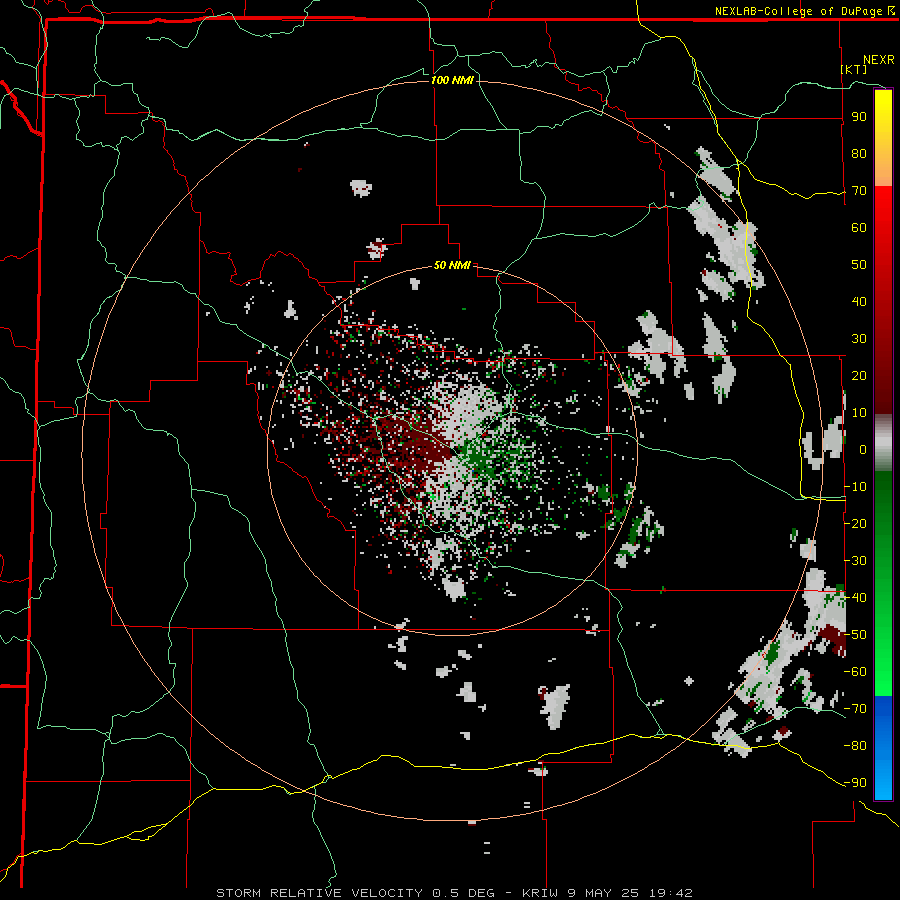Click the -80 value on velocity scale
Screen dimensions: 900x900
pyautogui.click(x=855, y=746)
